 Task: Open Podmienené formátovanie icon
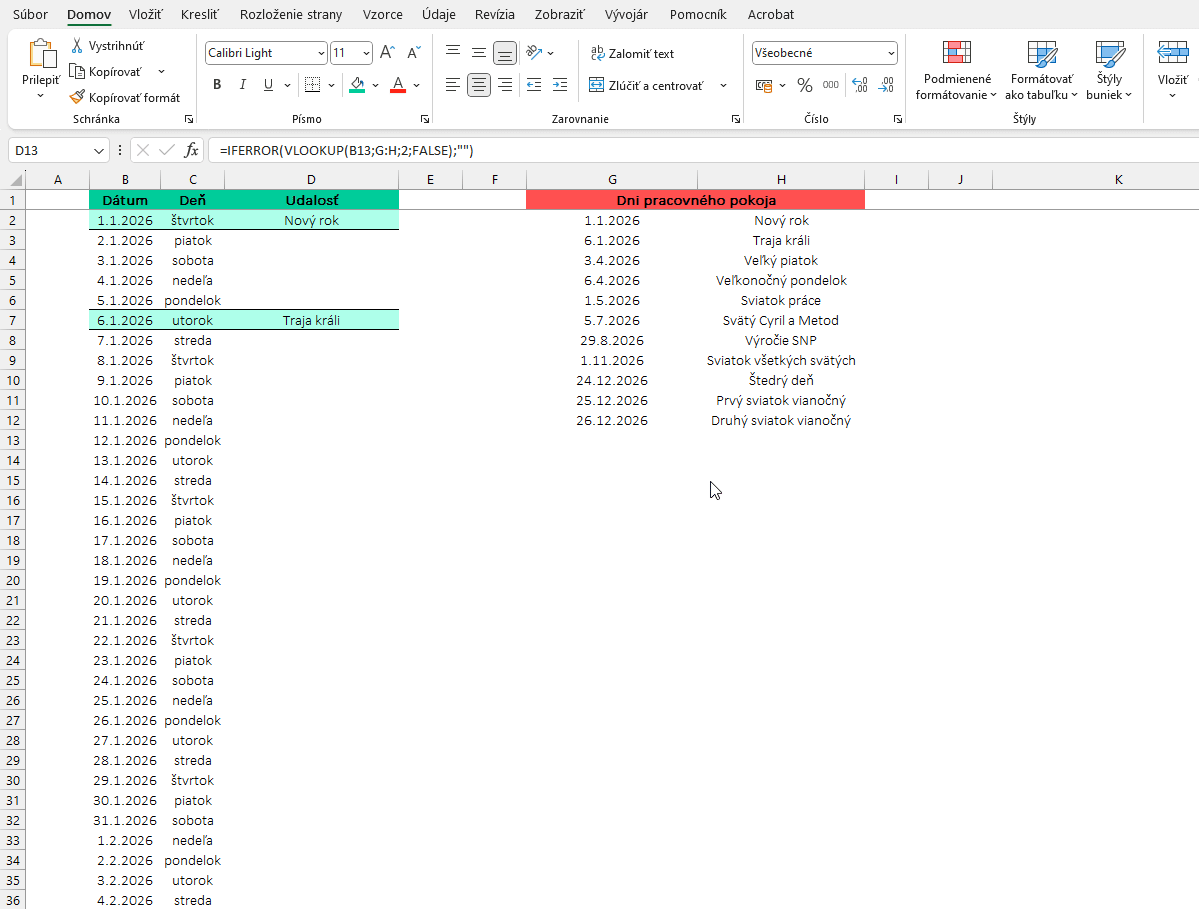click(956, 54)
